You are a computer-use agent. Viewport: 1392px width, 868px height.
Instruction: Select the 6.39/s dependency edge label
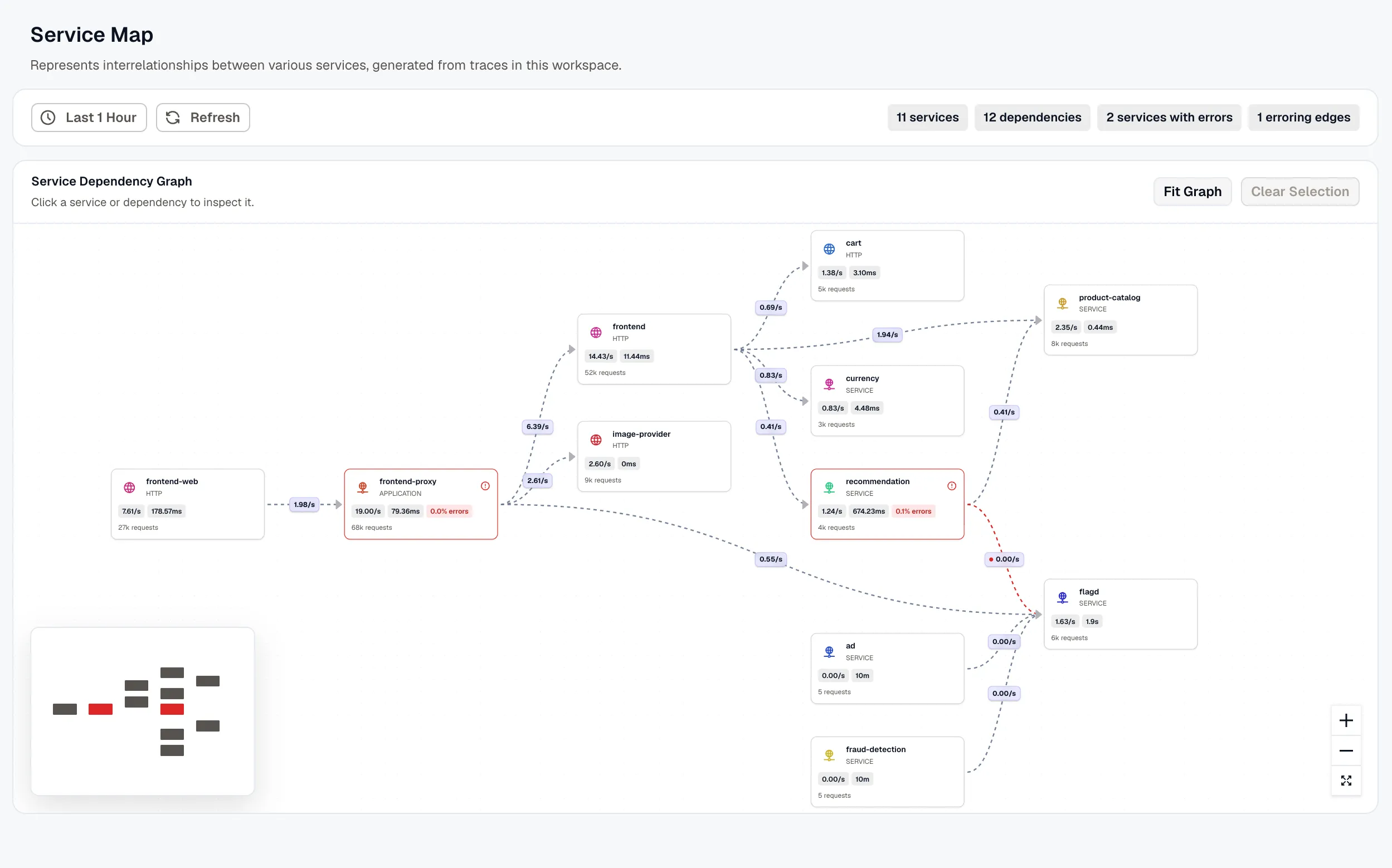[537, 427]
